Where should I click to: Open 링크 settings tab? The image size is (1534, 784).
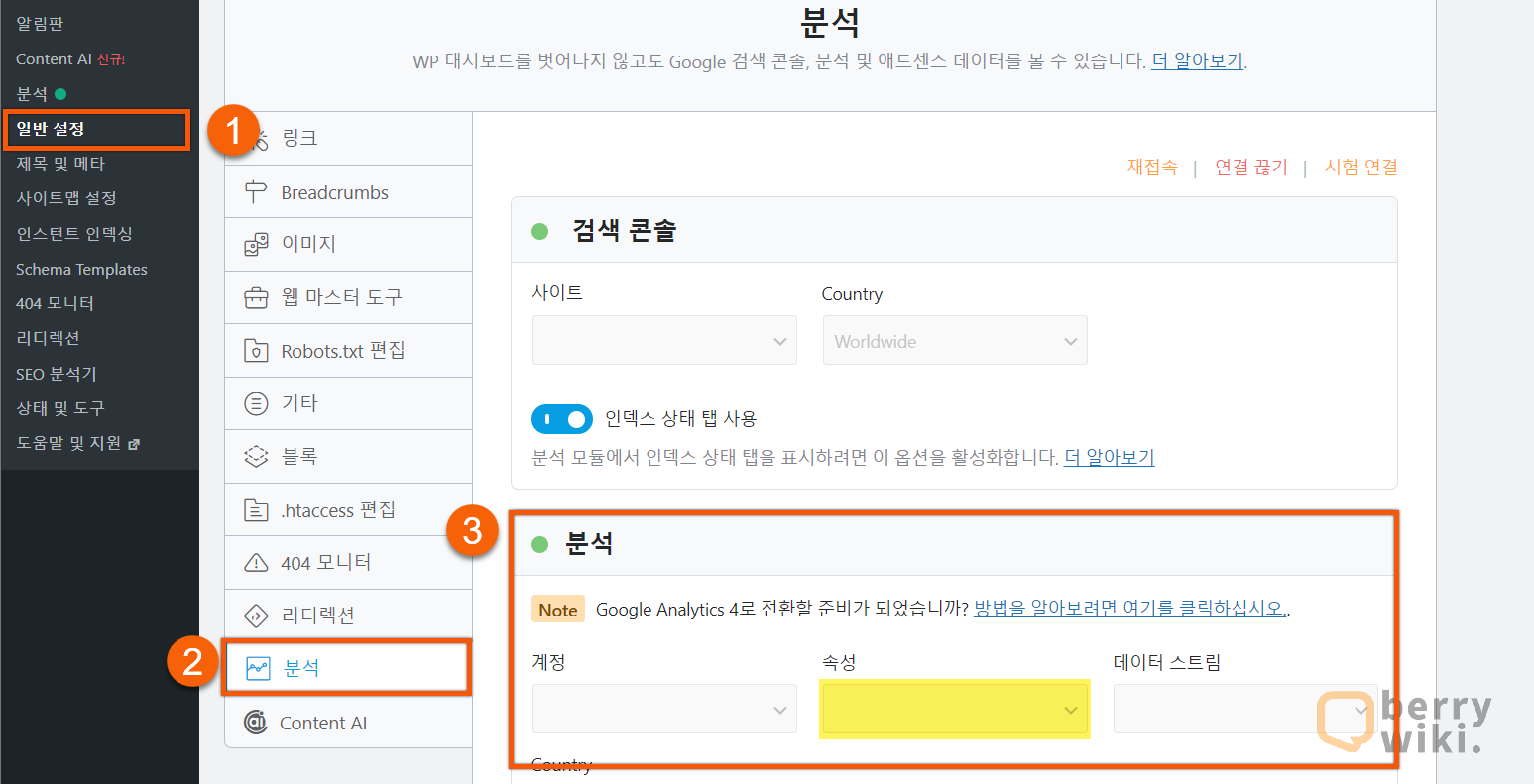point(349,139)
